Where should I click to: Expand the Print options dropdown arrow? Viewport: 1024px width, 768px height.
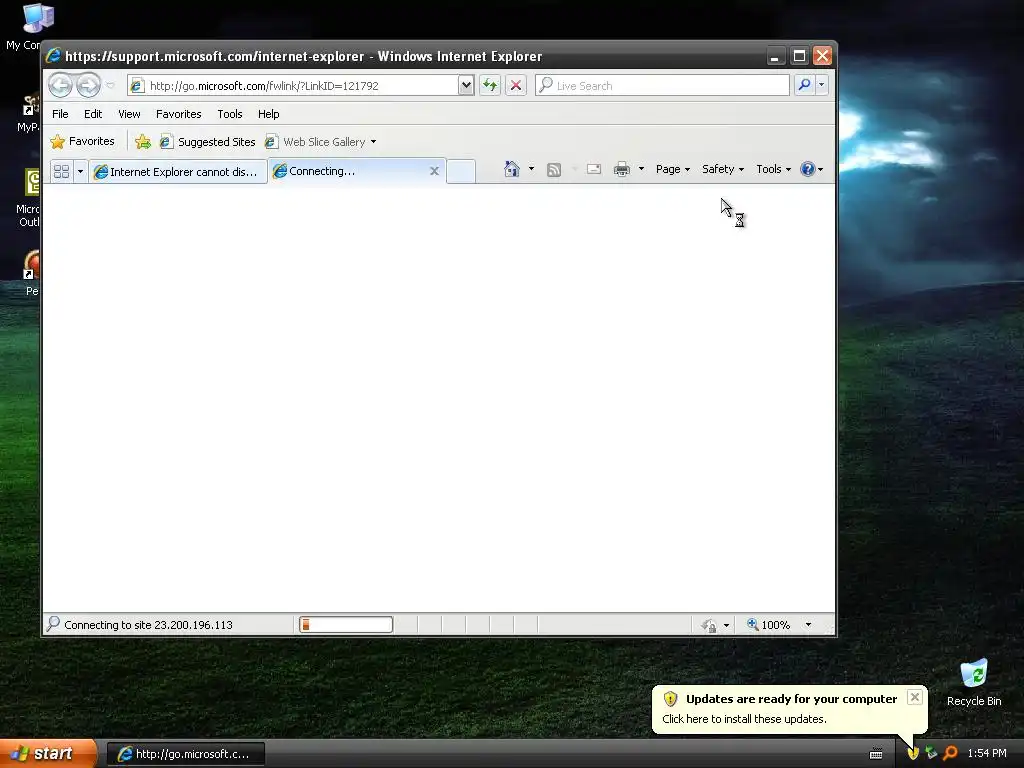pos(641,169)
